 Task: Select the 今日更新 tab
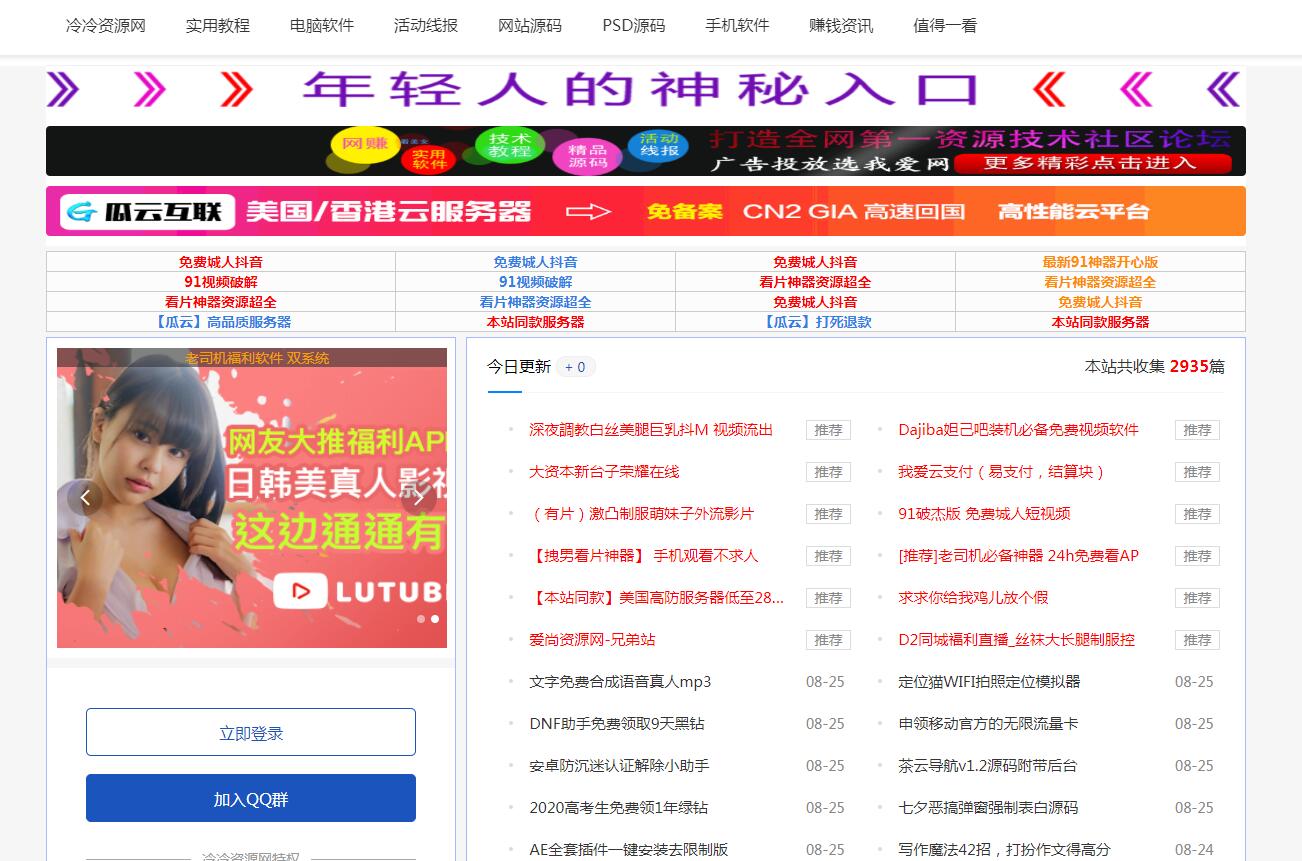[x=519, y=367]
